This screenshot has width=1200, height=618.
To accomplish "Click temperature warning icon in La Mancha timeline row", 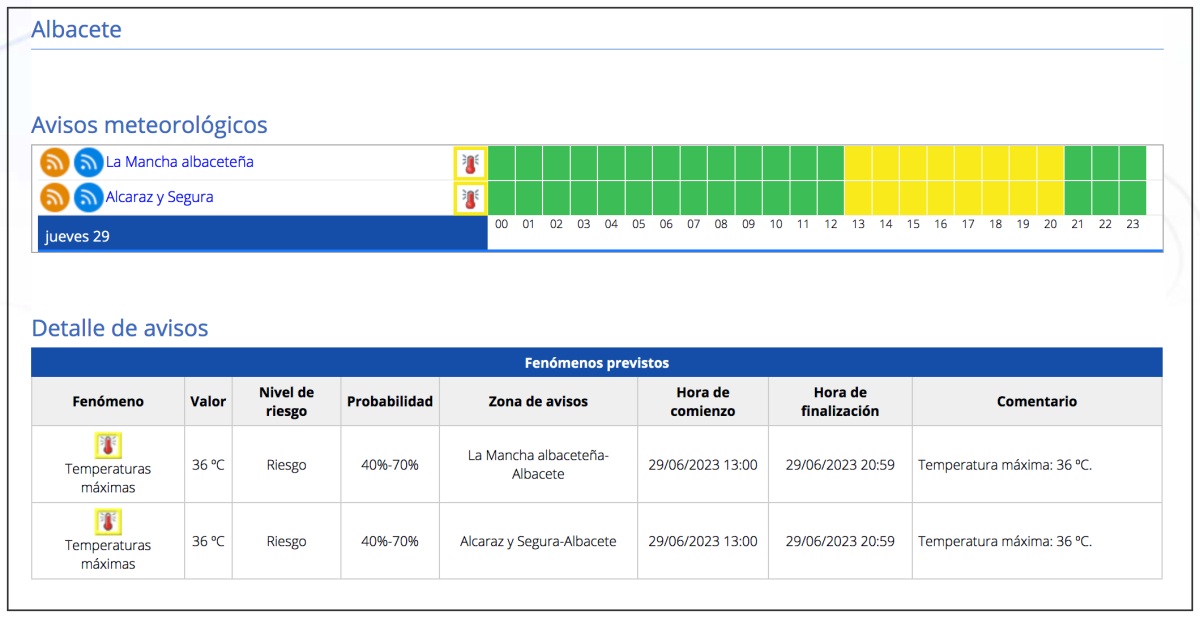I will click(x=470, y=162).
